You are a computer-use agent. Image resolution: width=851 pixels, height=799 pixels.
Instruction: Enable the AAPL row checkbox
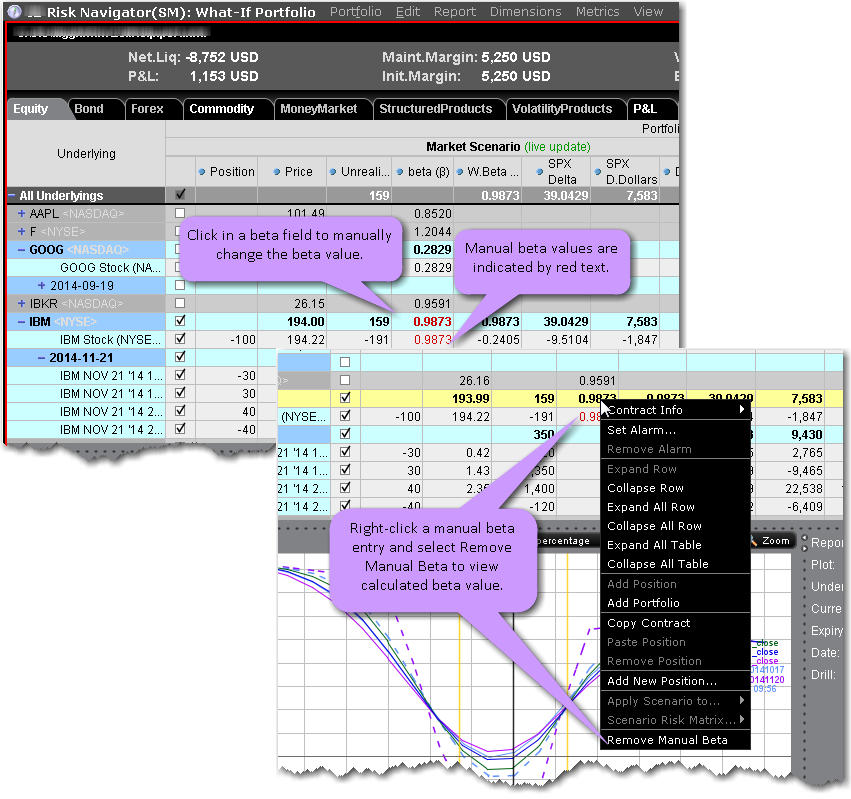[180, 214]
